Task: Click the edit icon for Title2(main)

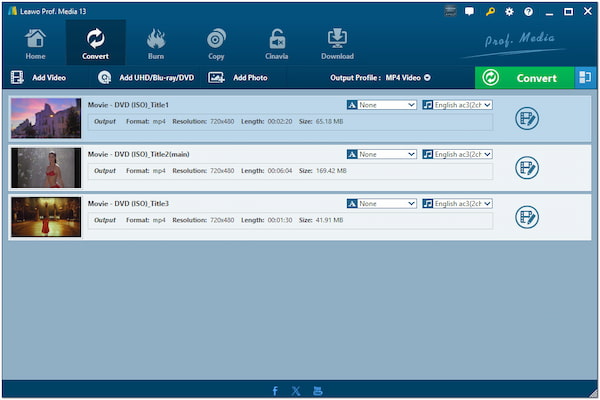Action: 527,168
